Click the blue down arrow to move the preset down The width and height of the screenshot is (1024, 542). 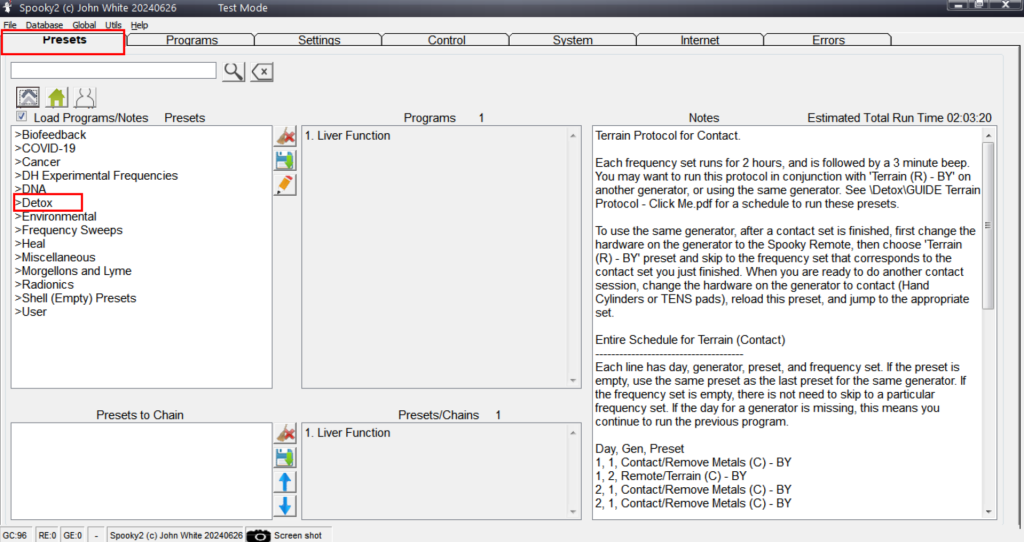tap(285, 506)
